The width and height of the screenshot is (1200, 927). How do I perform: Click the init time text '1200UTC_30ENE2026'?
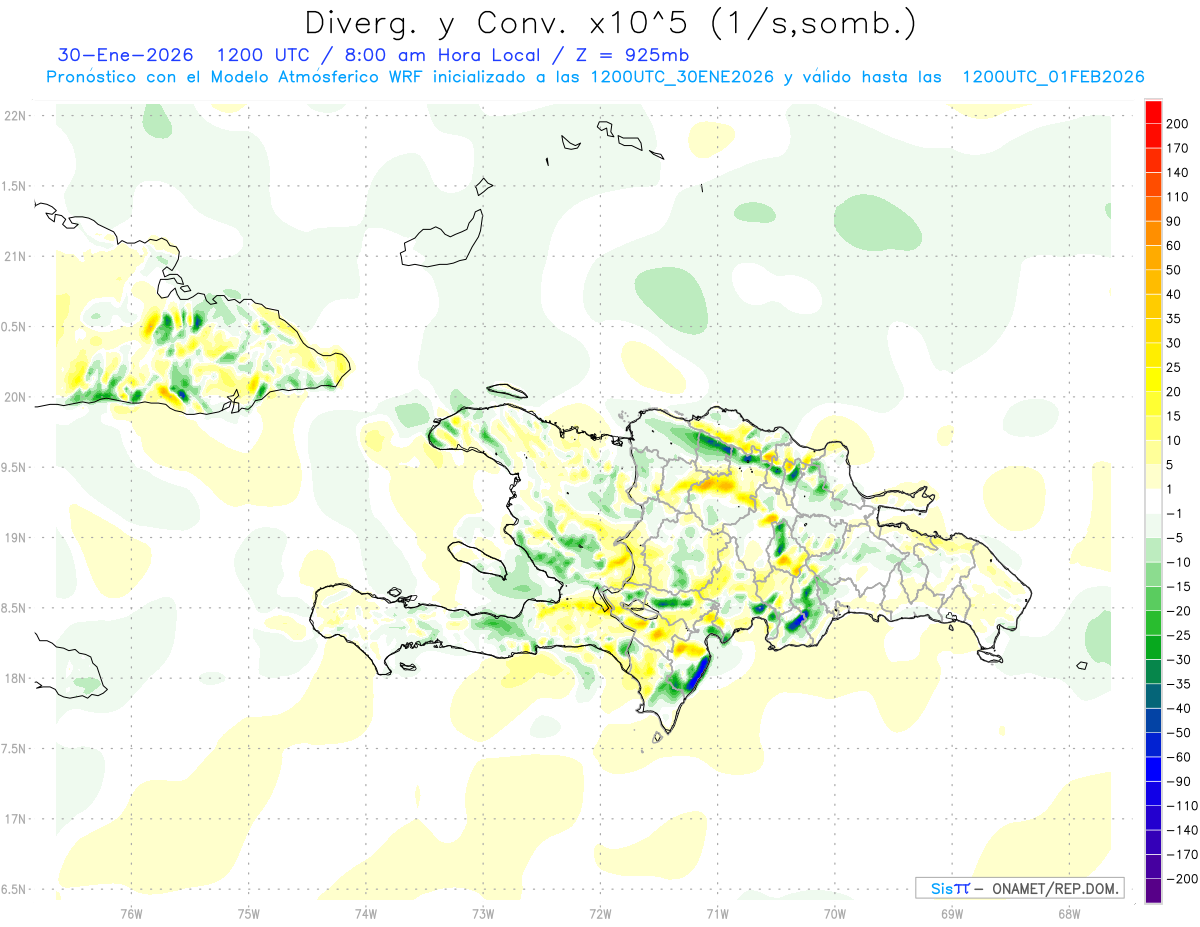682,77
